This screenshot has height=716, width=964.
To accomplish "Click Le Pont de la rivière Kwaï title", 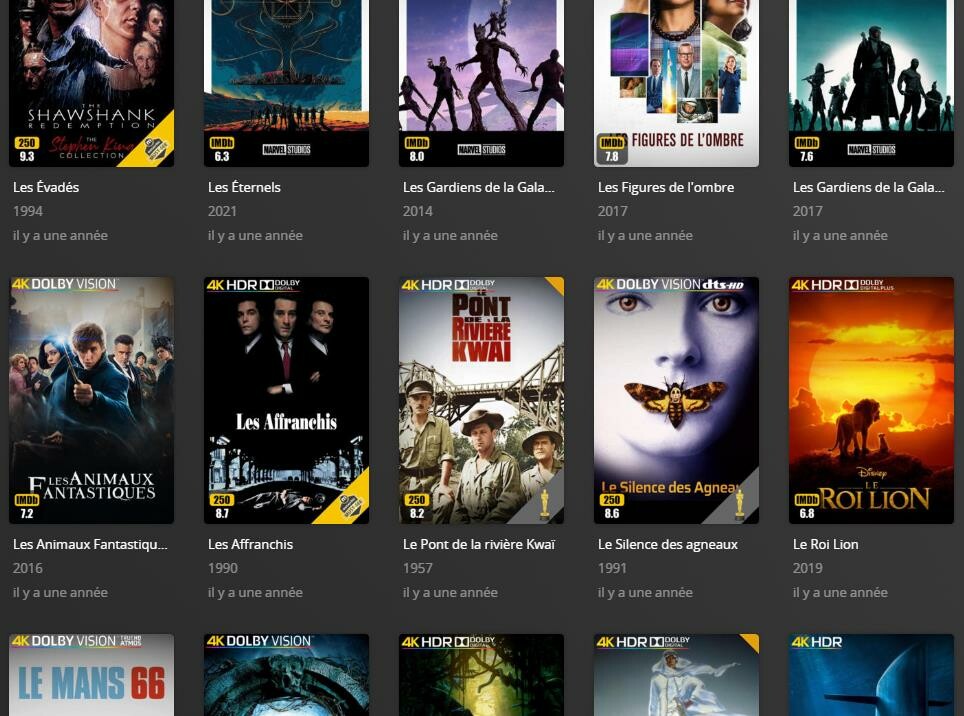I will click(x=479, y=544).
